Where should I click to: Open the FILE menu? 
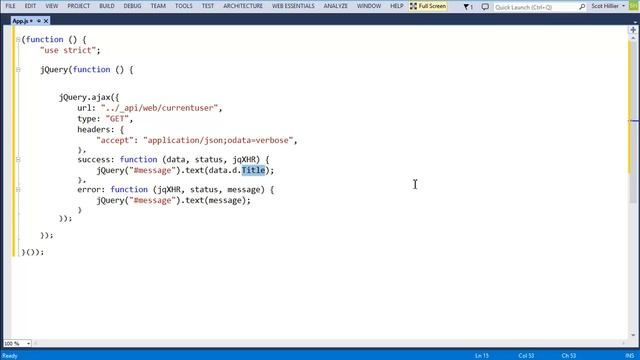pyautogui.click(x=10, y=6)
